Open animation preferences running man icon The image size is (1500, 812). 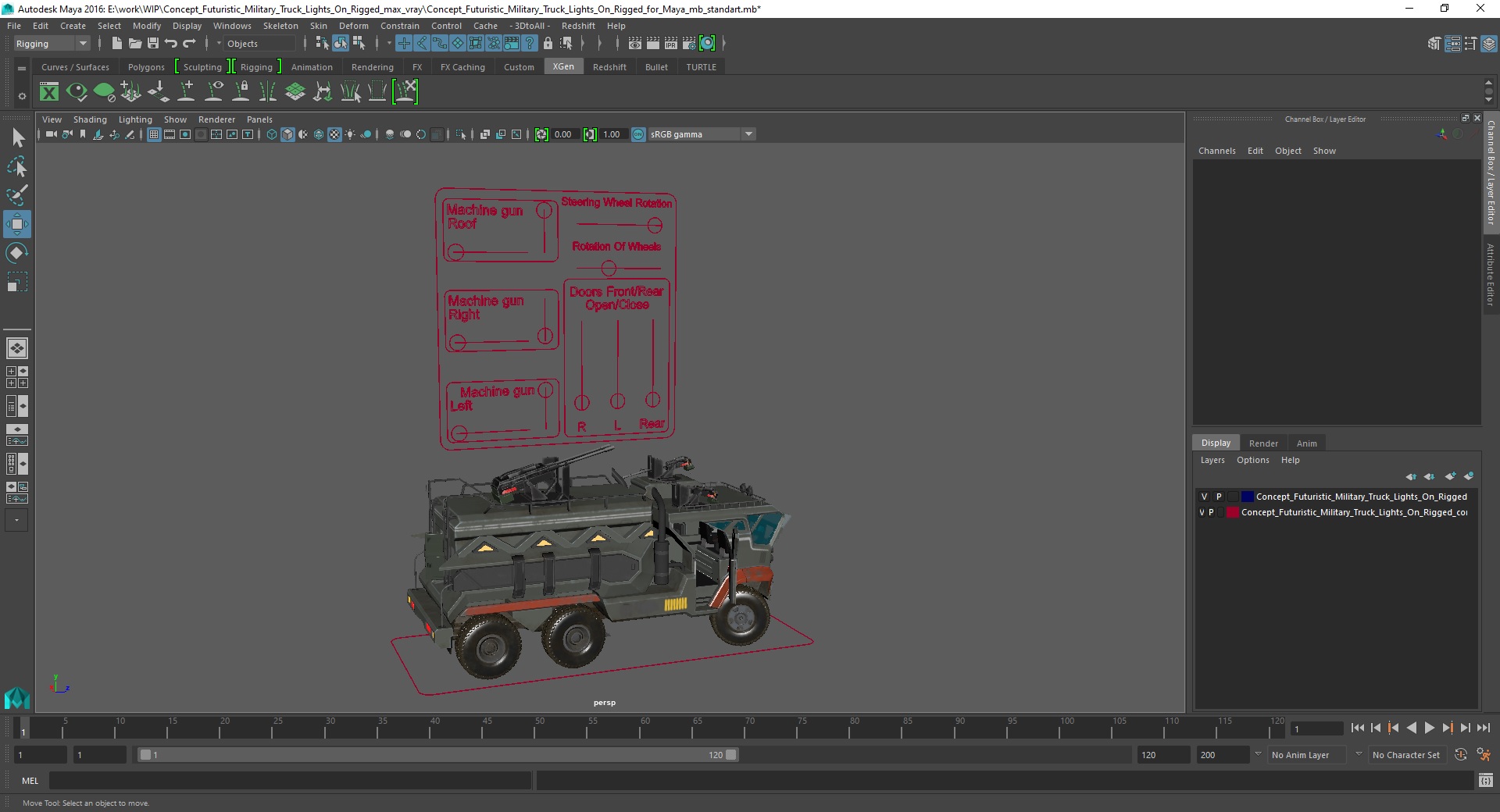coord(1483,754)
